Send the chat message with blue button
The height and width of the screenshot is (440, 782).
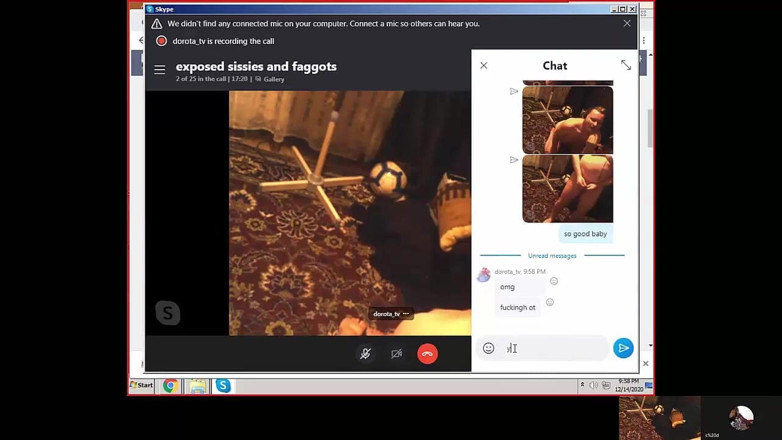(x=623, y=348)
